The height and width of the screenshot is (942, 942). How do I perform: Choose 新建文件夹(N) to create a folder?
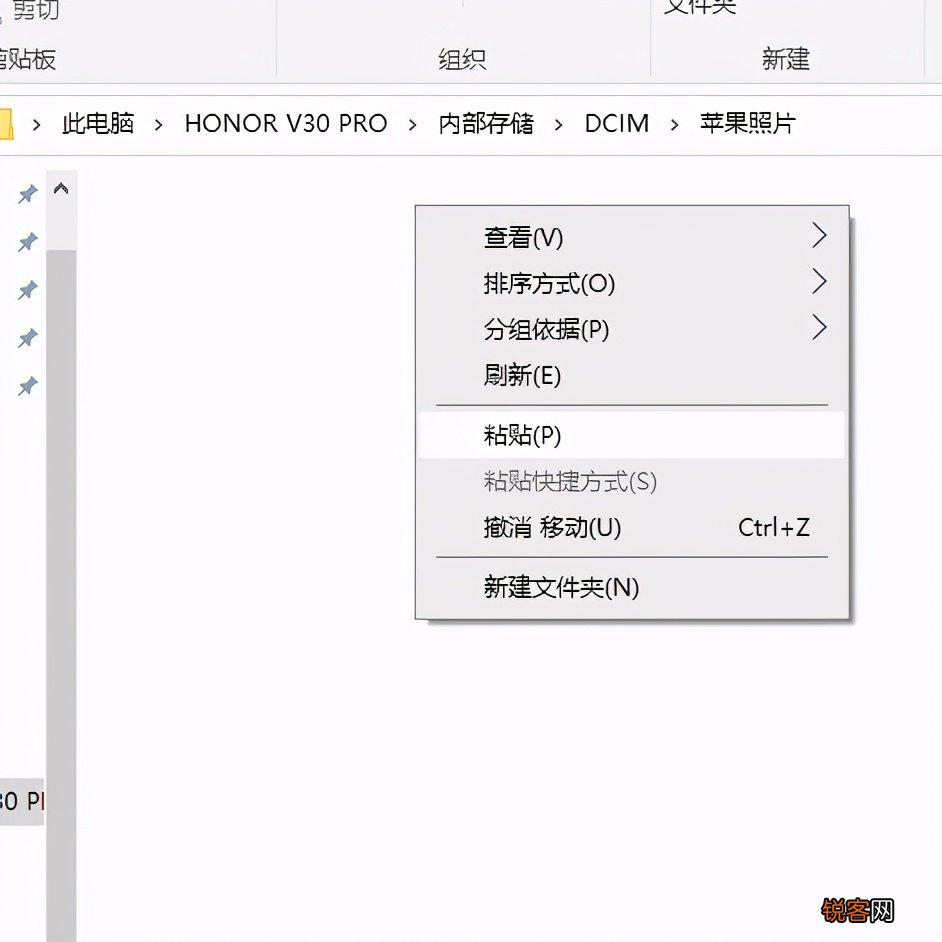point(631,587)
